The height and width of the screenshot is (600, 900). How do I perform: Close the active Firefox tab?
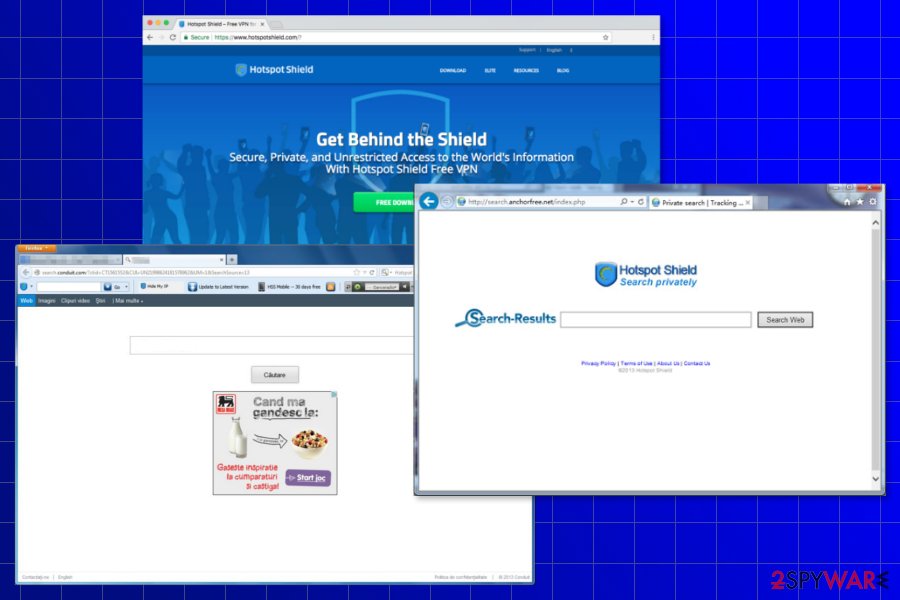(x=222, y=260)
